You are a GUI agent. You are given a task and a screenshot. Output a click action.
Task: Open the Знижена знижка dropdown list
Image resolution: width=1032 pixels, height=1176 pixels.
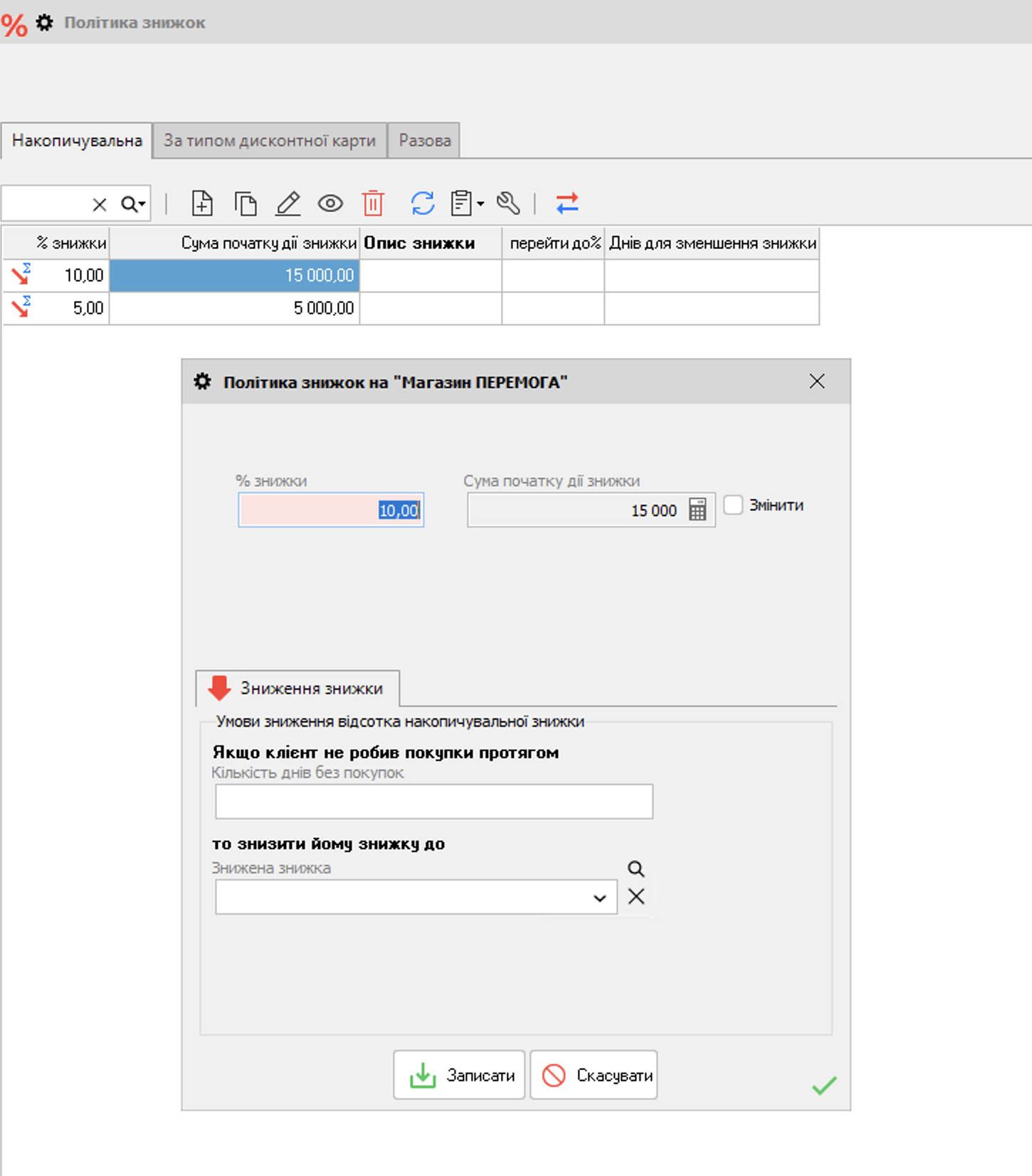coord(600,898)
